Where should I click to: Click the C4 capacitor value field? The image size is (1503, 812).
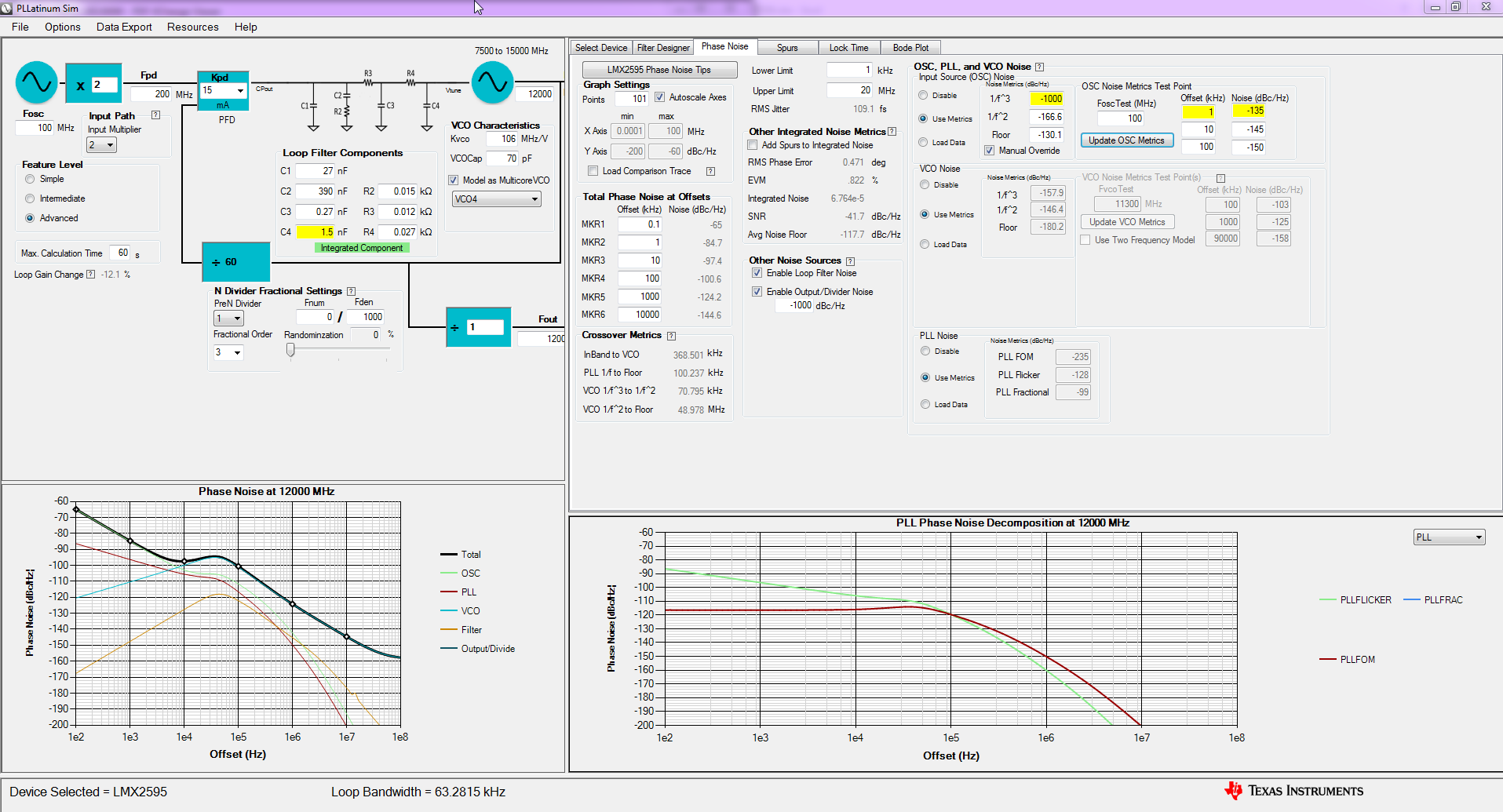316,232
